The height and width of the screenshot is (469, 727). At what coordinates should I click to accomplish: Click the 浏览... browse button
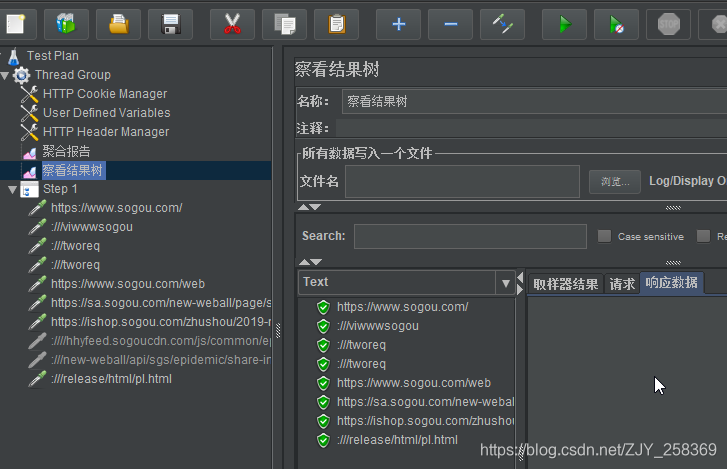tap(615, 182)
